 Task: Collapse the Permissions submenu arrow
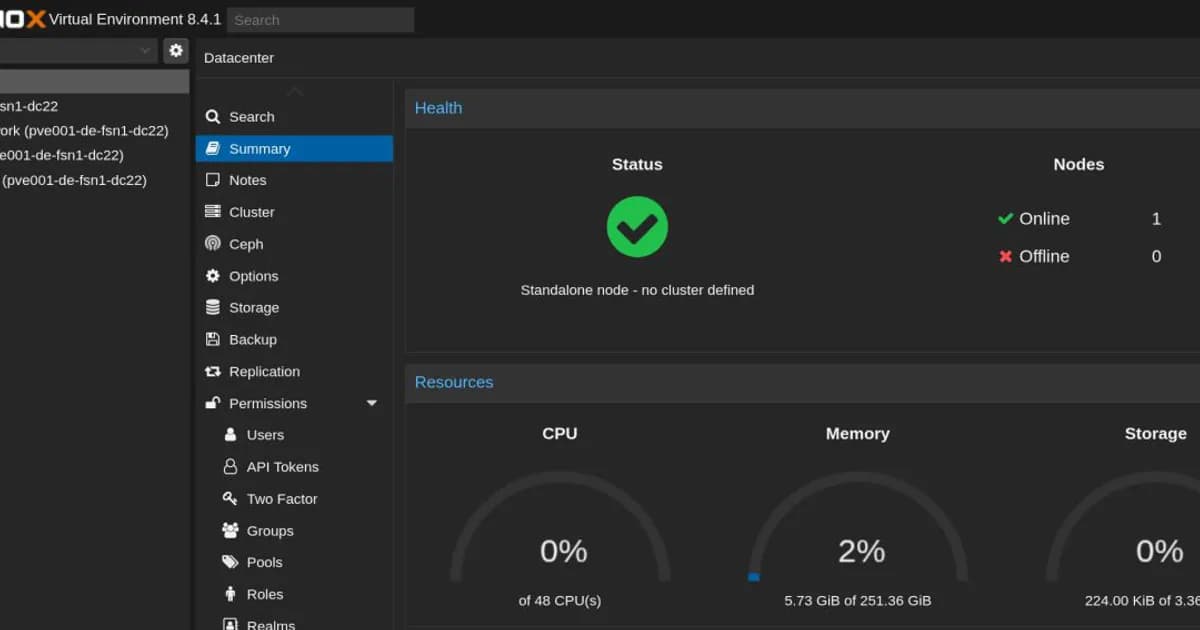point(372,404)
